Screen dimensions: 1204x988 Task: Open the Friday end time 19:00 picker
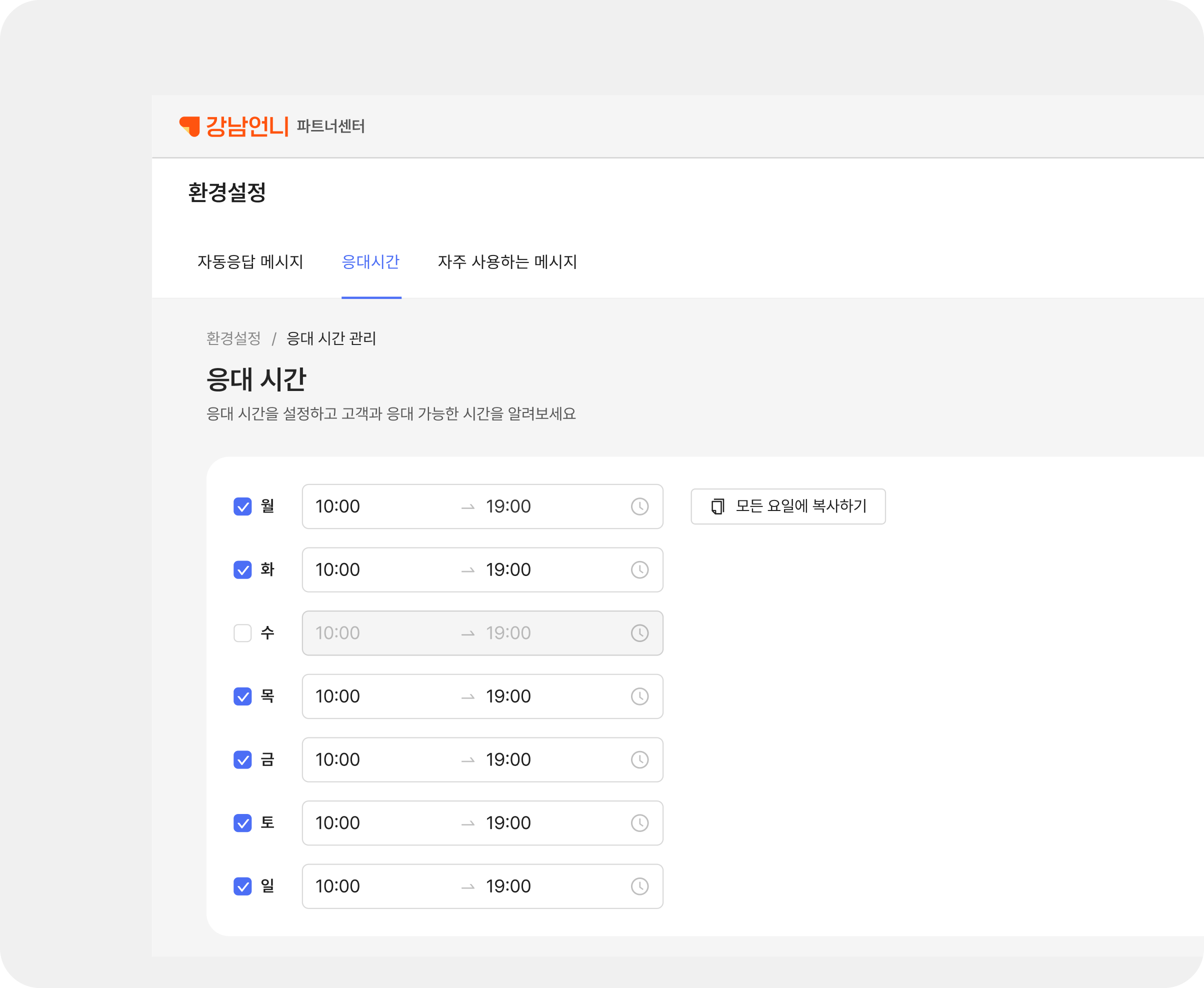[508, 759]
